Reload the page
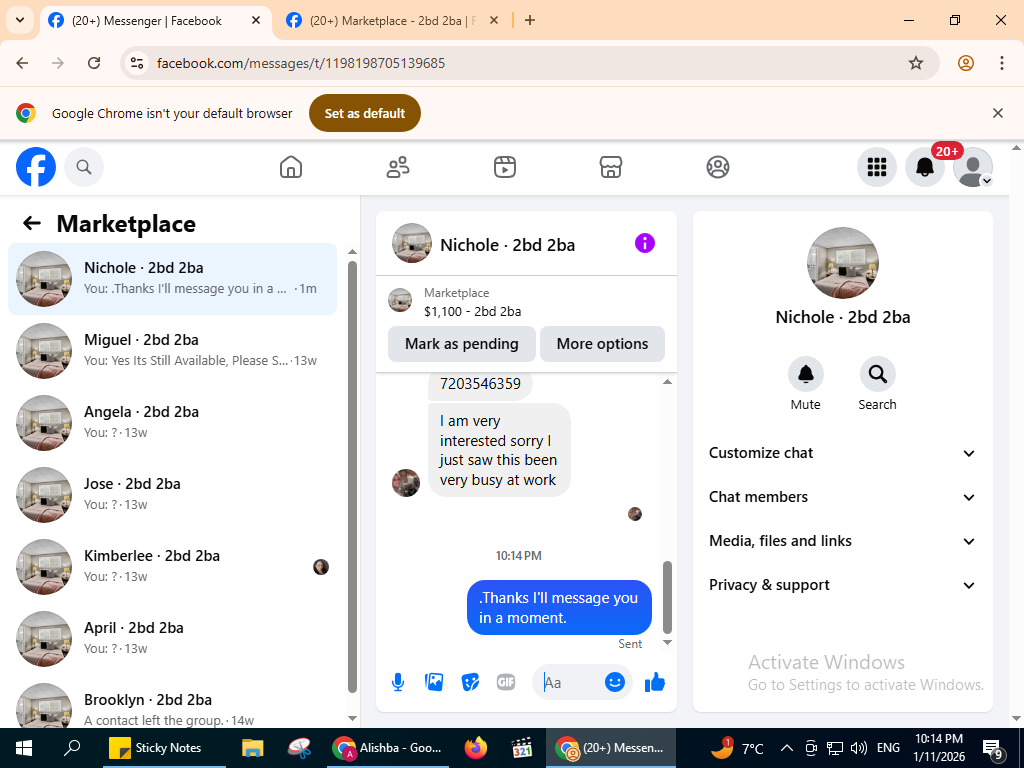 click(x=94, y=63)
